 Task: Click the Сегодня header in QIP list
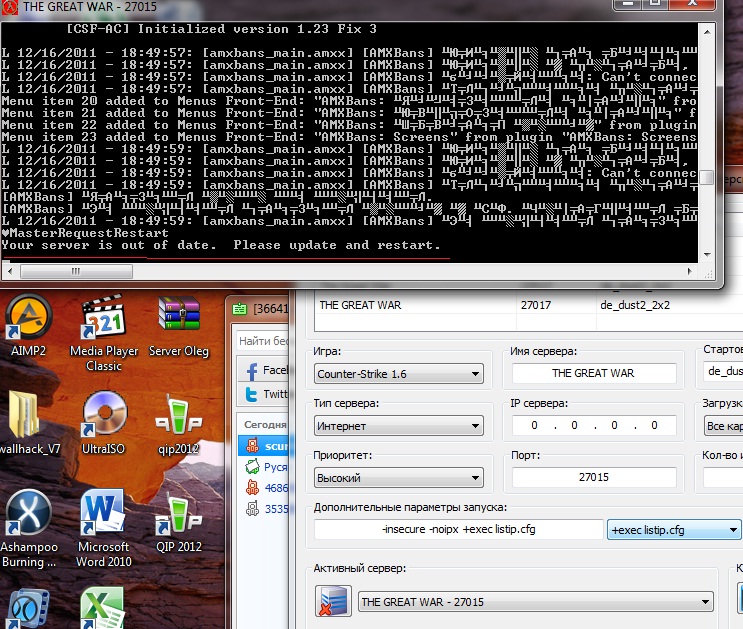(265, 425)
